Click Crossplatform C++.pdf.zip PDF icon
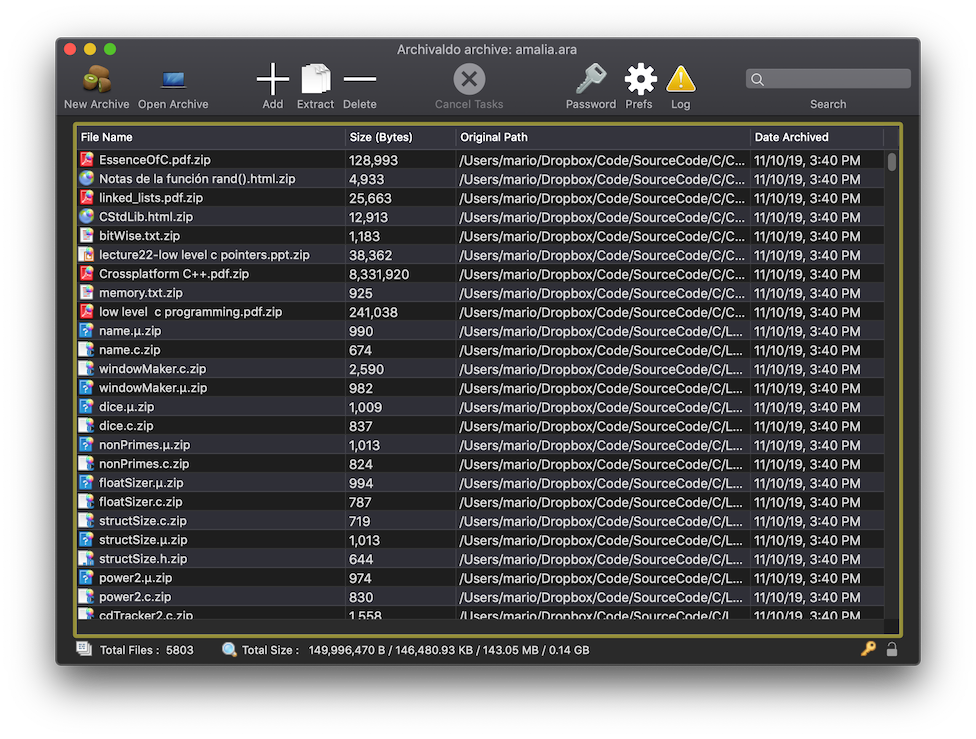This screenshot has height=739, width=976. [x=87, y=273]
